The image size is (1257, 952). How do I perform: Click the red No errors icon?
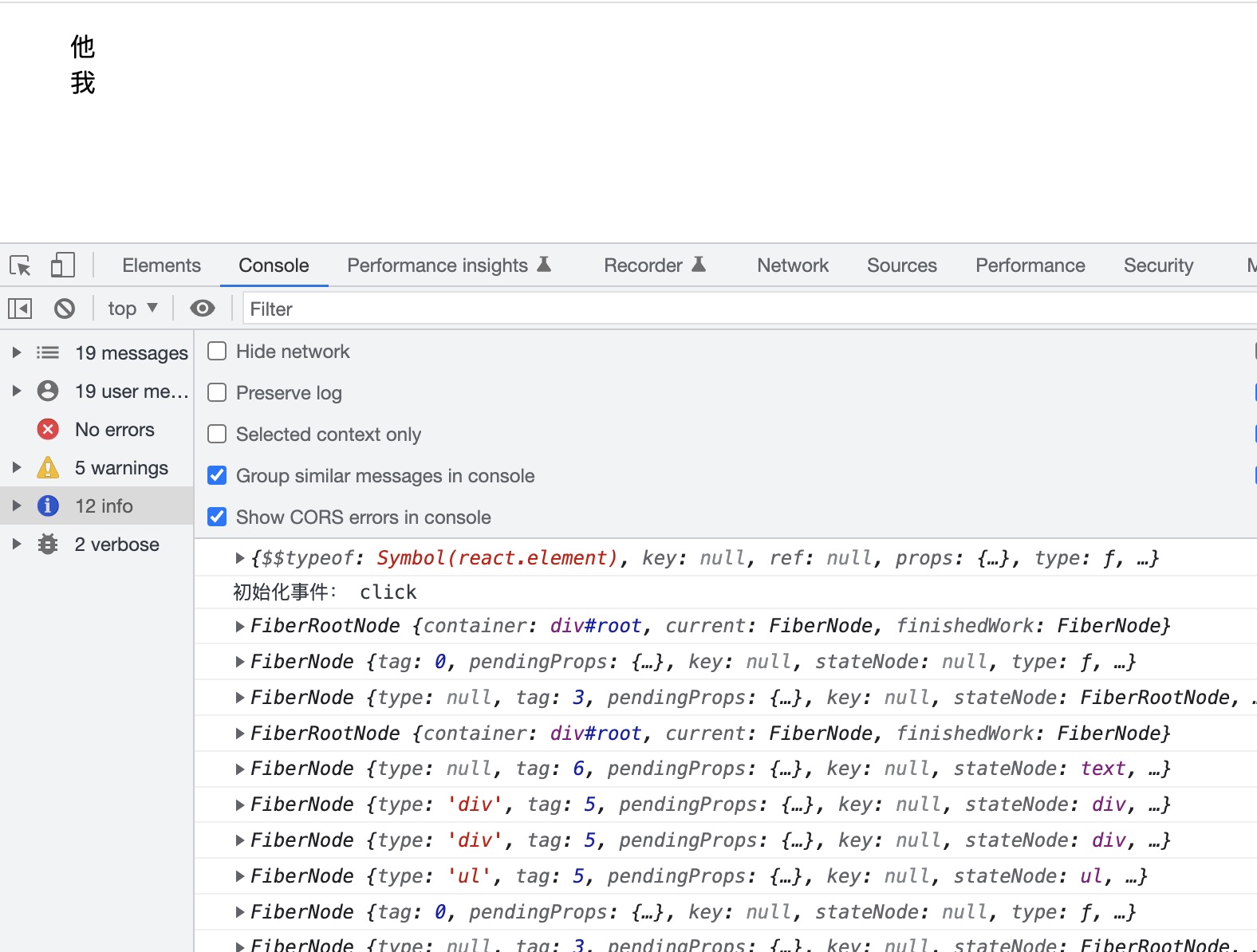(48, 429)
